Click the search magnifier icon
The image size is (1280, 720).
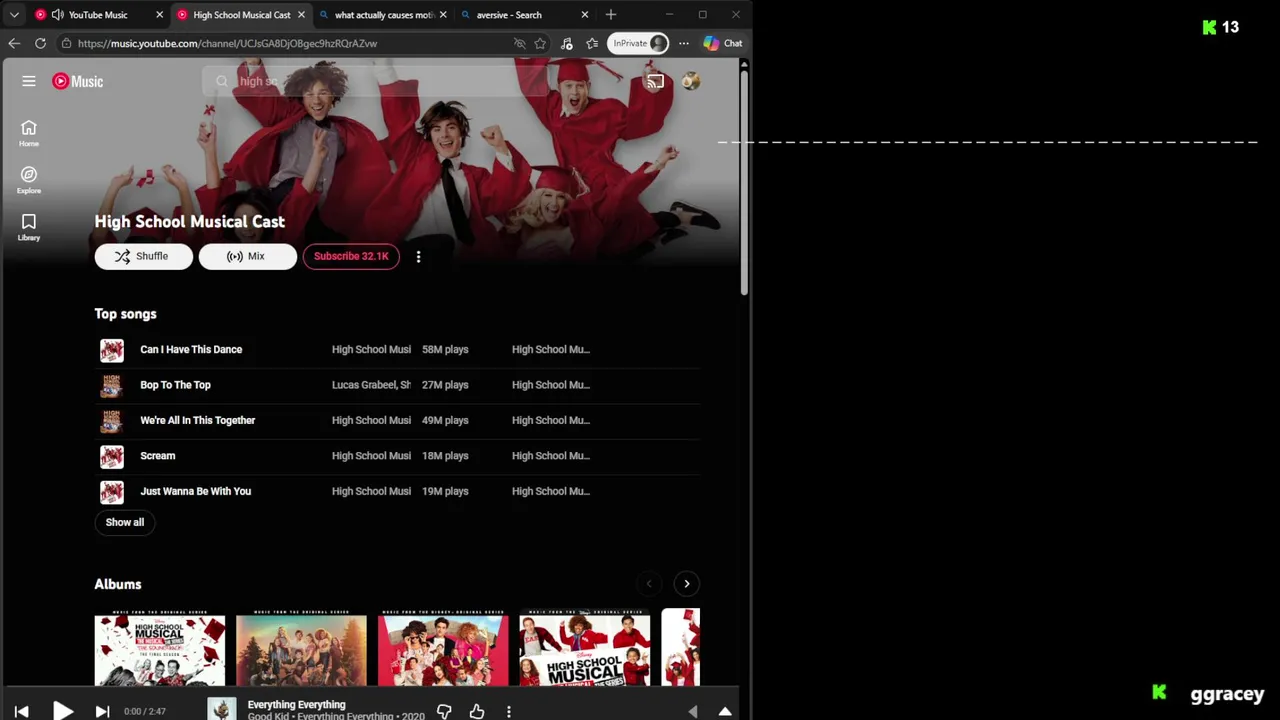pyautogui.click(x=222, y=81)
